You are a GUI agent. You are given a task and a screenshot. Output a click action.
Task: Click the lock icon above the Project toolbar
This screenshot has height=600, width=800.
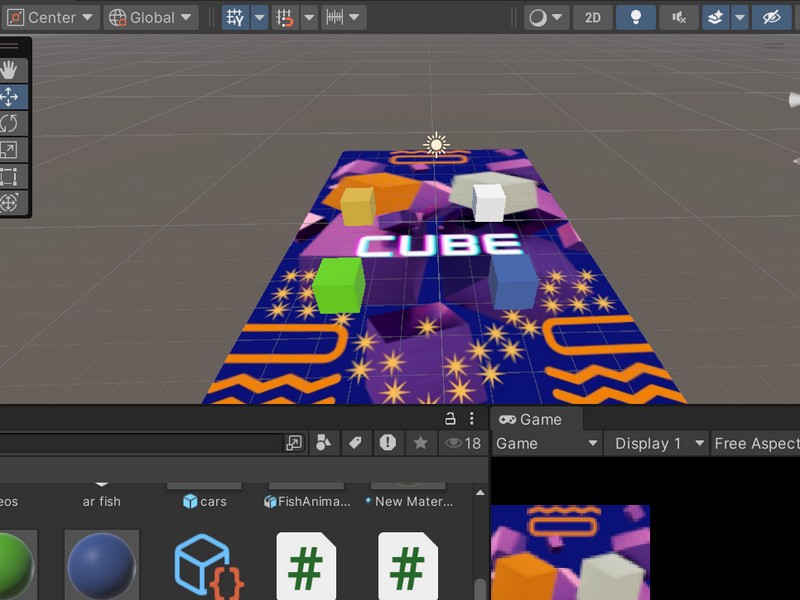point(452,418)
